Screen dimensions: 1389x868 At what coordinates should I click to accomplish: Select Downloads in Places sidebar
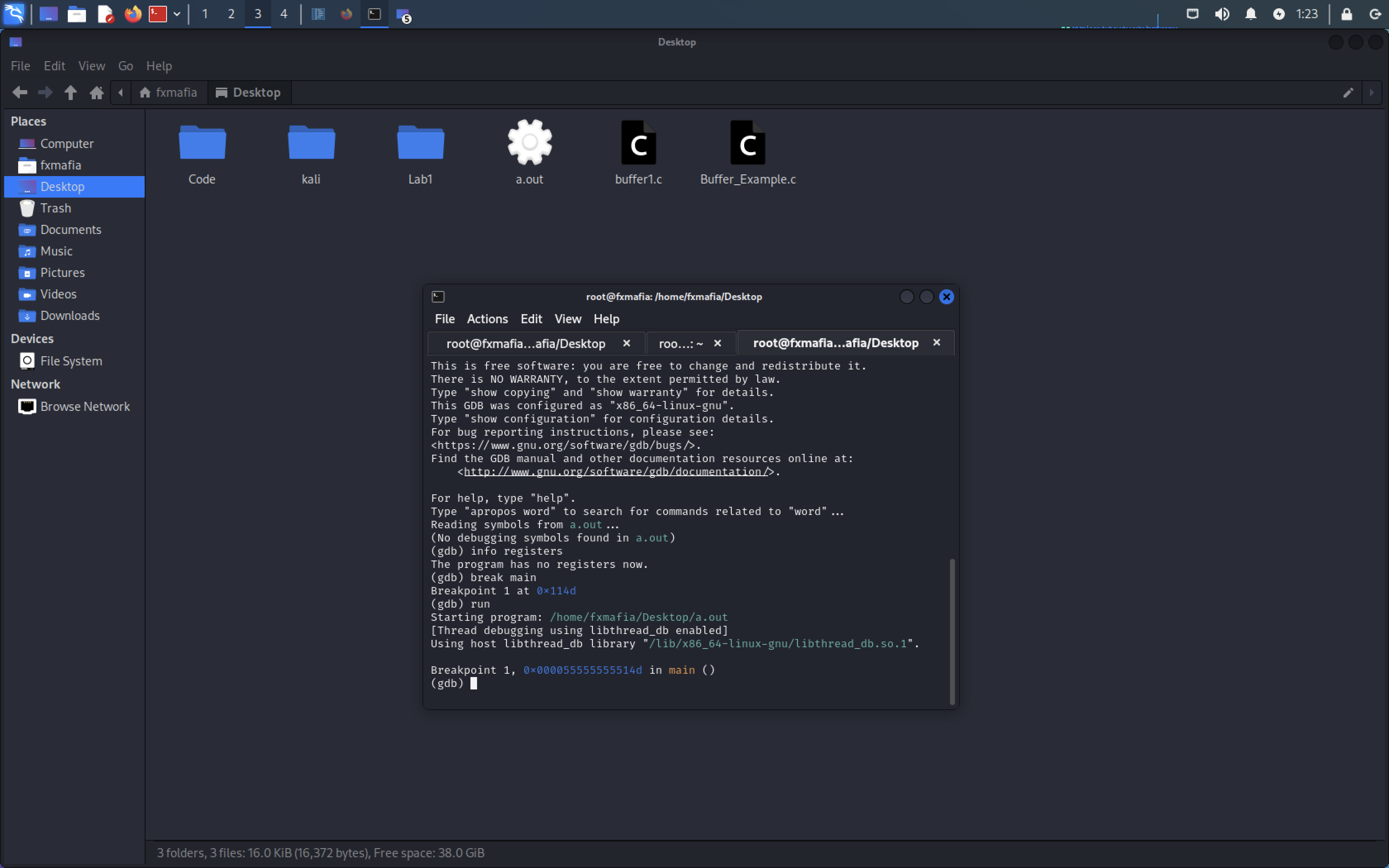click(x=74, y=316)
